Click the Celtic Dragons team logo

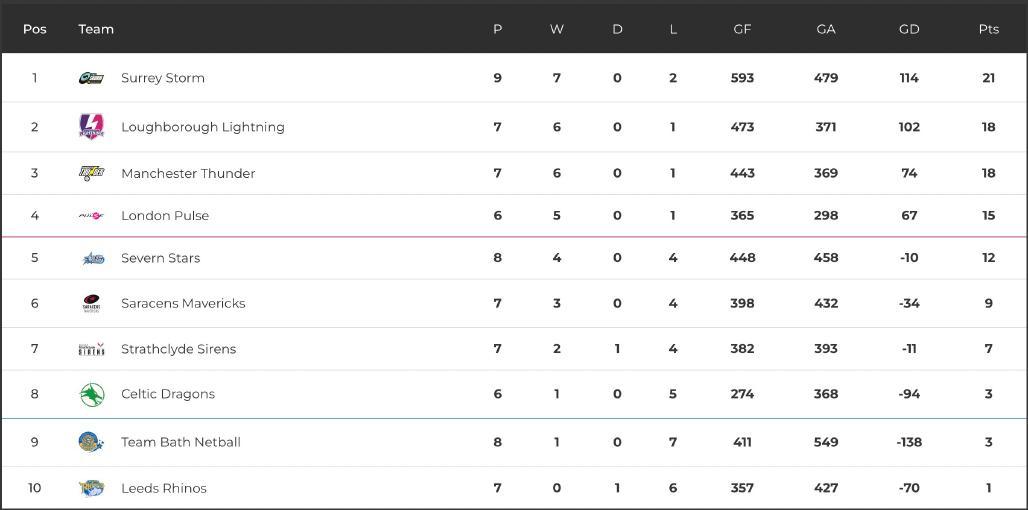pyautogui.click(x=92, y=394)
